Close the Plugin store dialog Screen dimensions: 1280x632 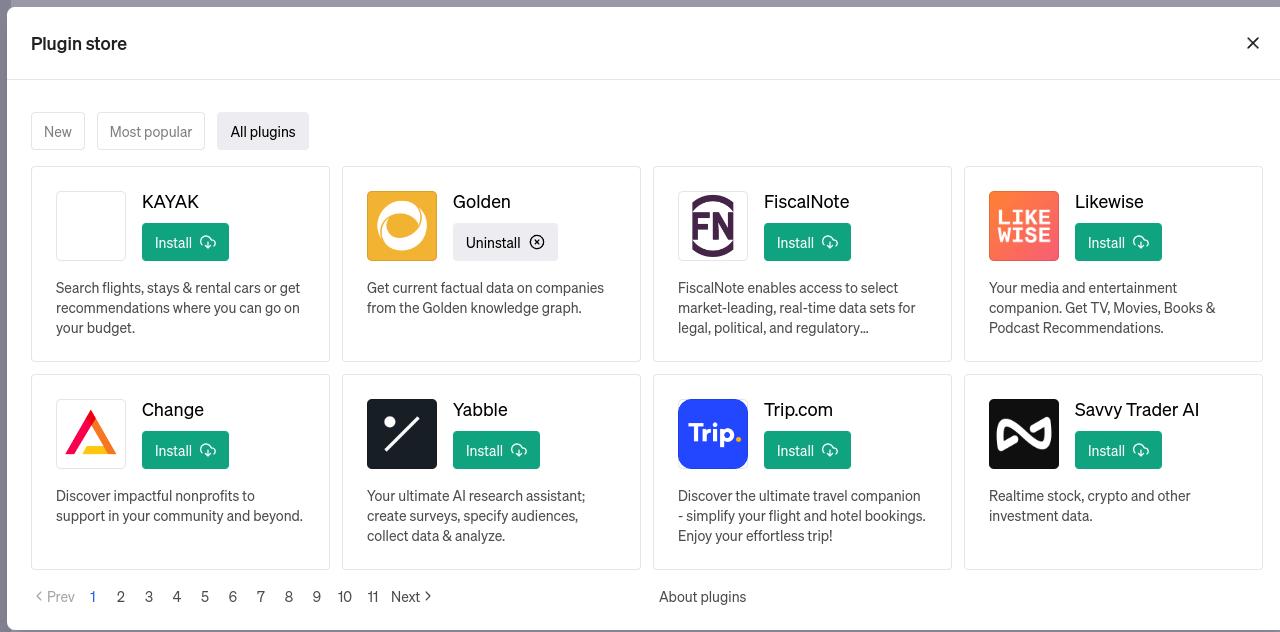1252,43
